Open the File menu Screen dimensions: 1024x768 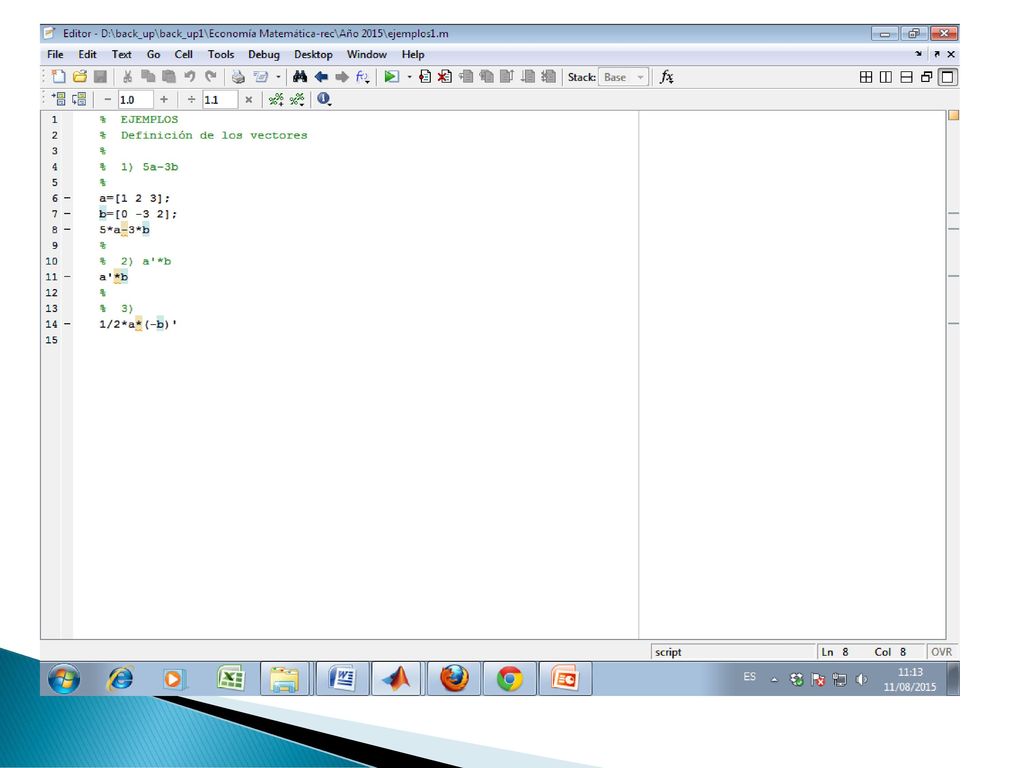click(x=55, y=54)
